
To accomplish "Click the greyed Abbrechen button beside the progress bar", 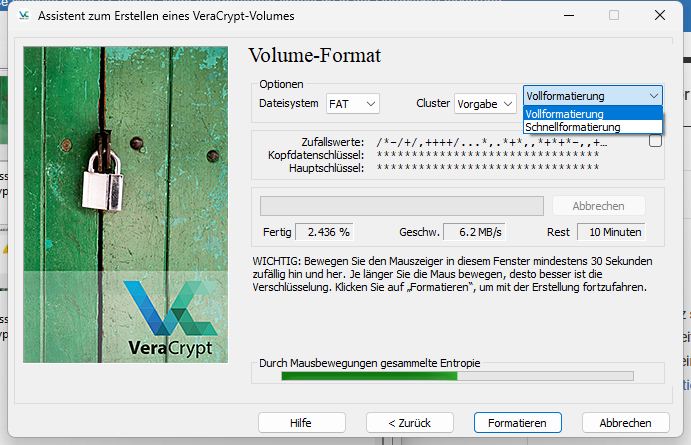I will 598,206.
